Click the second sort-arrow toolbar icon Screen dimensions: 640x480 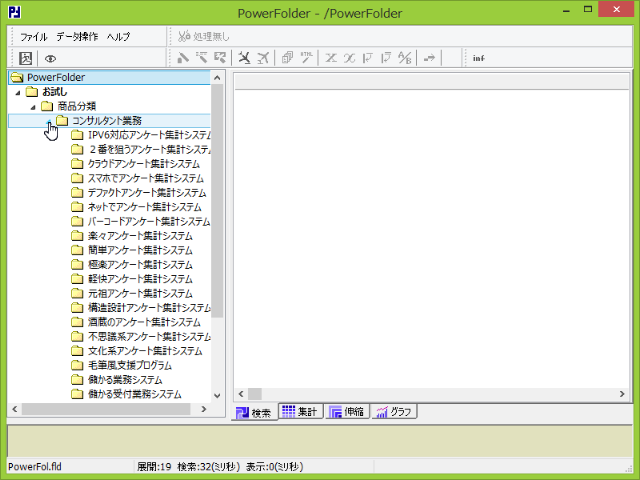pyautogui.click(x=386, y=58)
